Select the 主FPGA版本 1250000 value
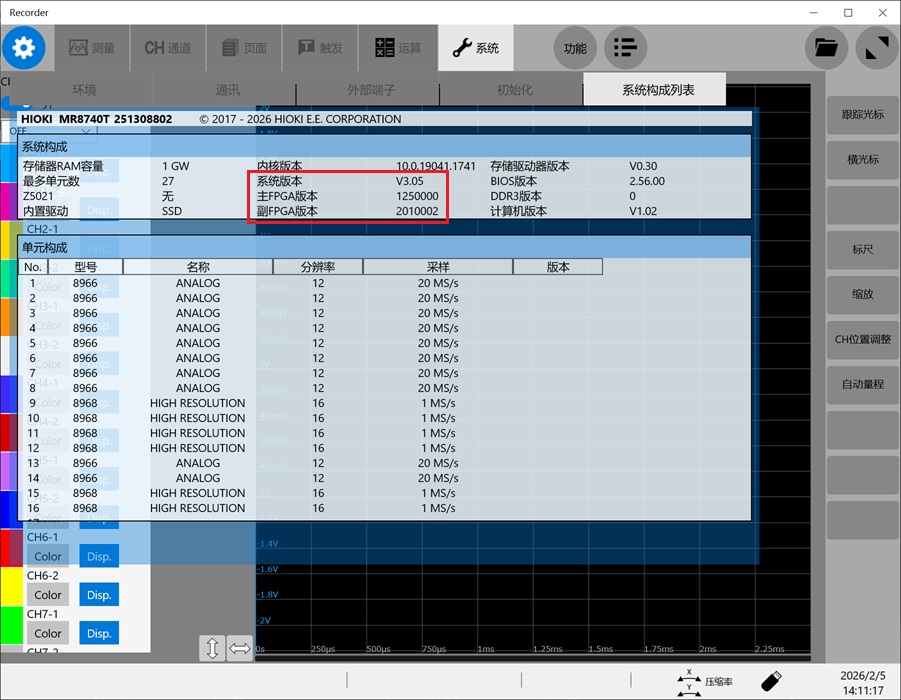901x700 pixels. tap(417, 196)
